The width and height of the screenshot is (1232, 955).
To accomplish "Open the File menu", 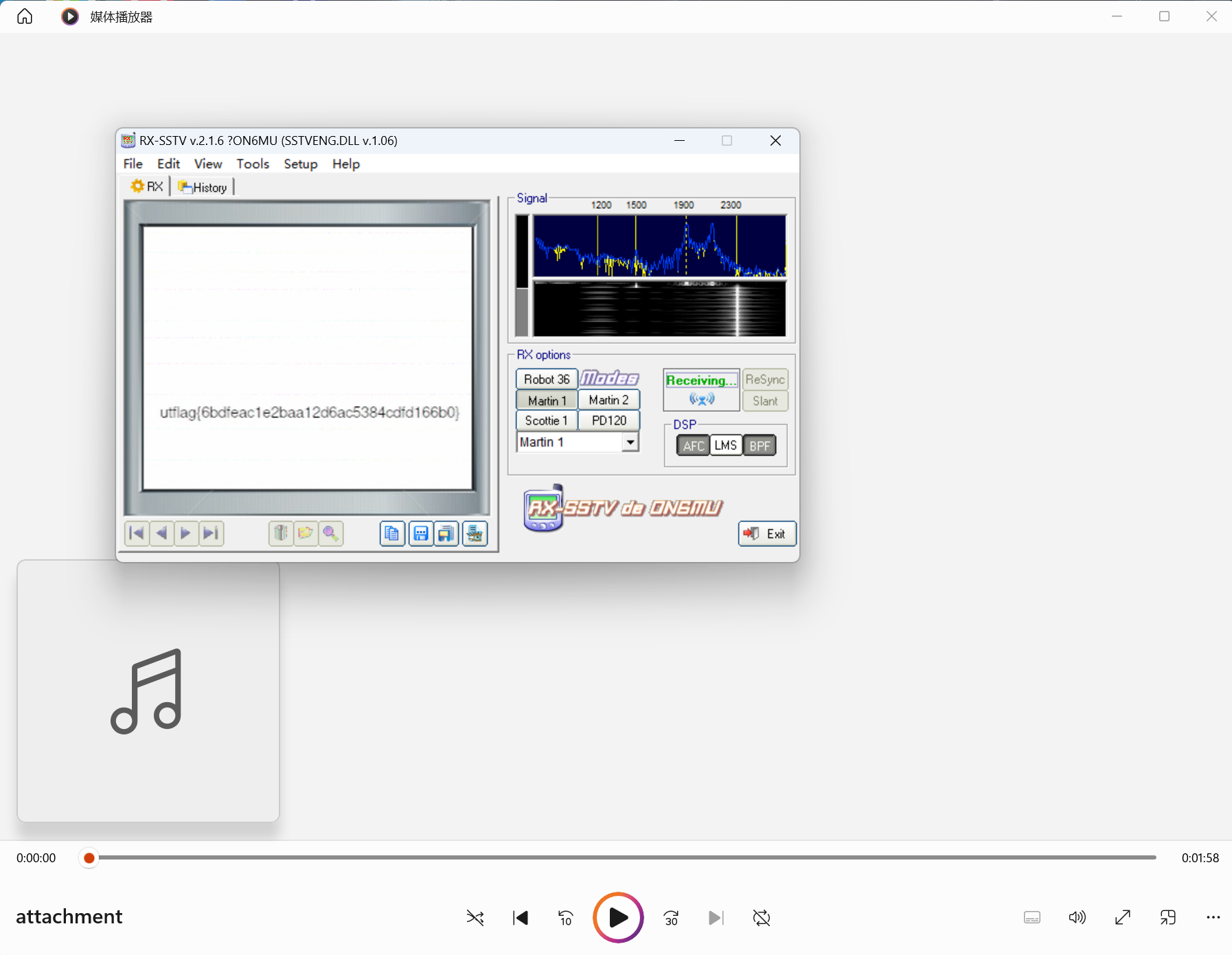I will coord(133,164).
